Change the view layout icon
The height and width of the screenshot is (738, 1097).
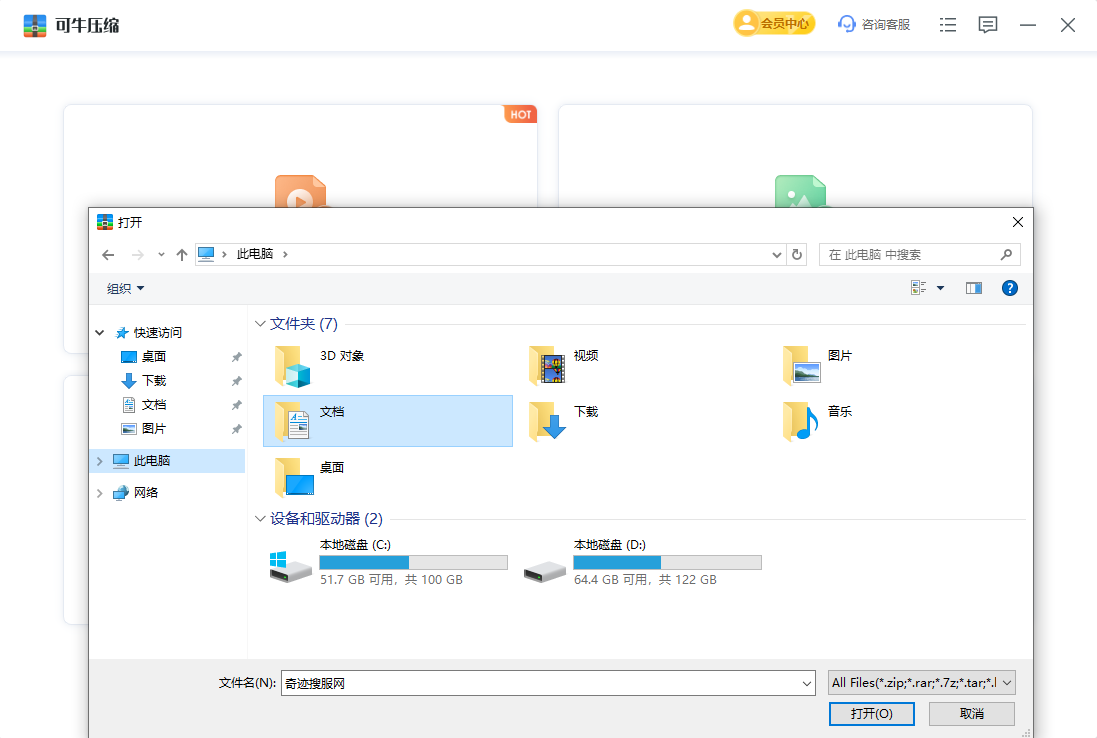coord(918,288)
